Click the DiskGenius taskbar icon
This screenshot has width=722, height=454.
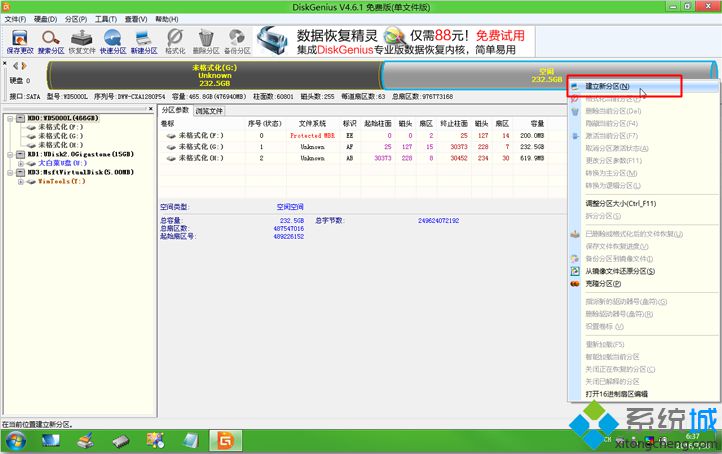pos(225,441)
